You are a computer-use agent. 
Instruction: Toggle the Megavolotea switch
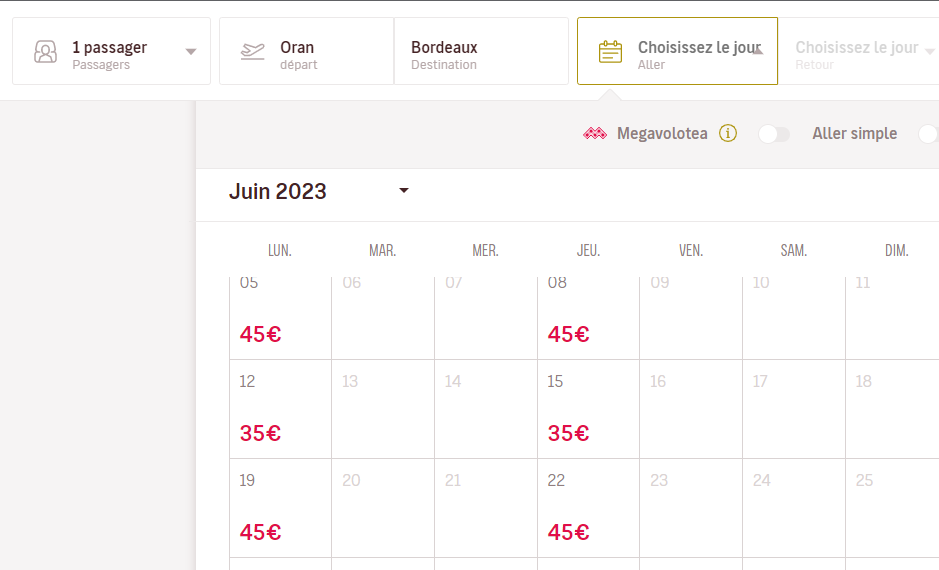tap(773, 134)
